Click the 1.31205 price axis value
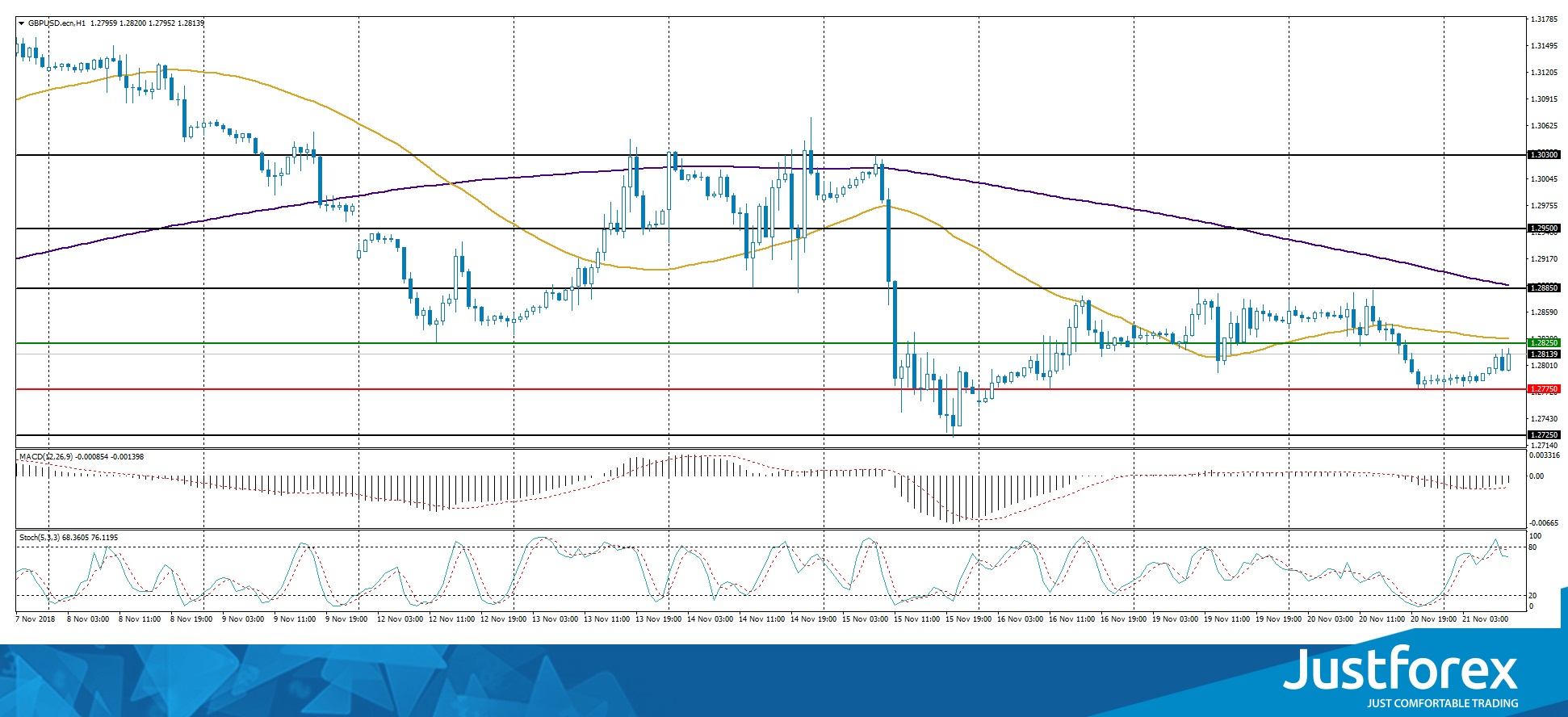 click(x=1544, y=73)
